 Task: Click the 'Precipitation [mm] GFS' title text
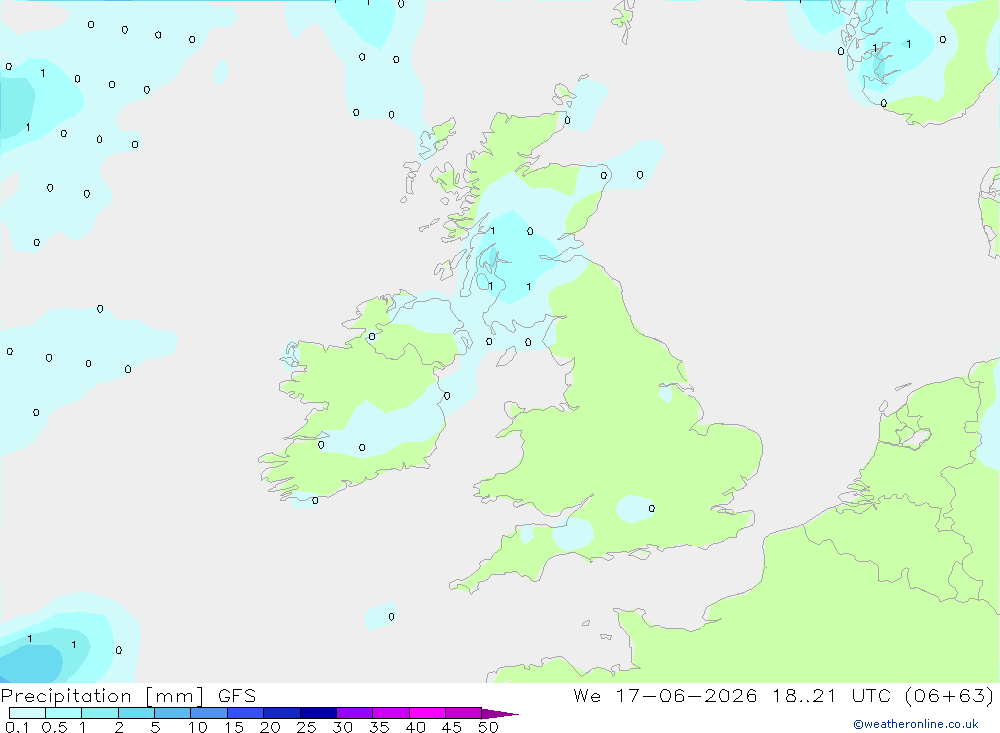click(x=128, y=696)
